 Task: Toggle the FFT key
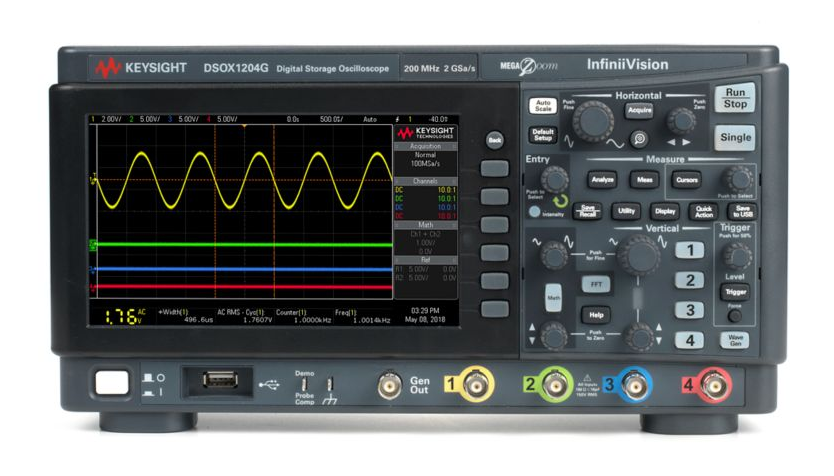click(596, 285)
